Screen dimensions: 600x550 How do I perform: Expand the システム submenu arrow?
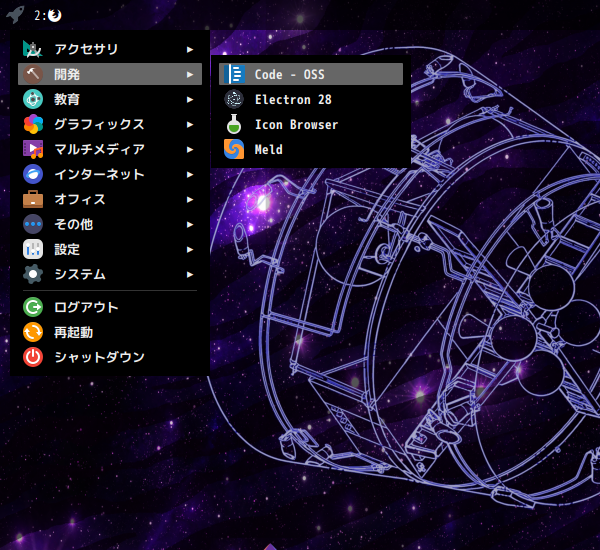[190, 274]
